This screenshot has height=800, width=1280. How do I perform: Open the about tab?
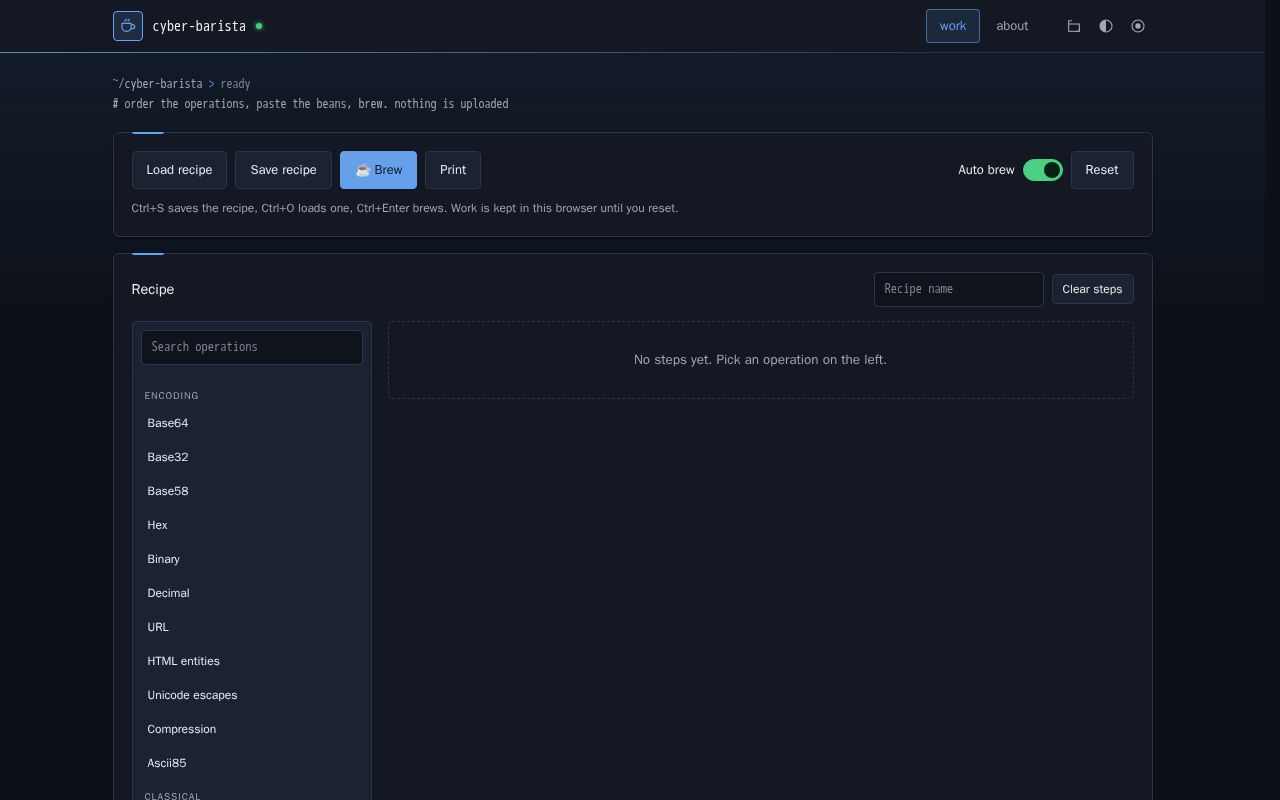coord(1012,26)
